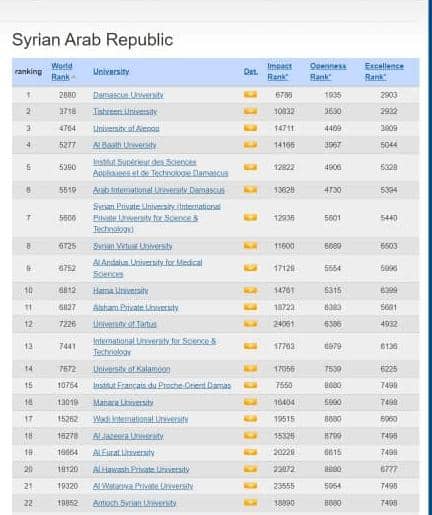Open Al Wataniya Private University details icon
Viewport: 432px width, 515px height.
click(250, 486)
